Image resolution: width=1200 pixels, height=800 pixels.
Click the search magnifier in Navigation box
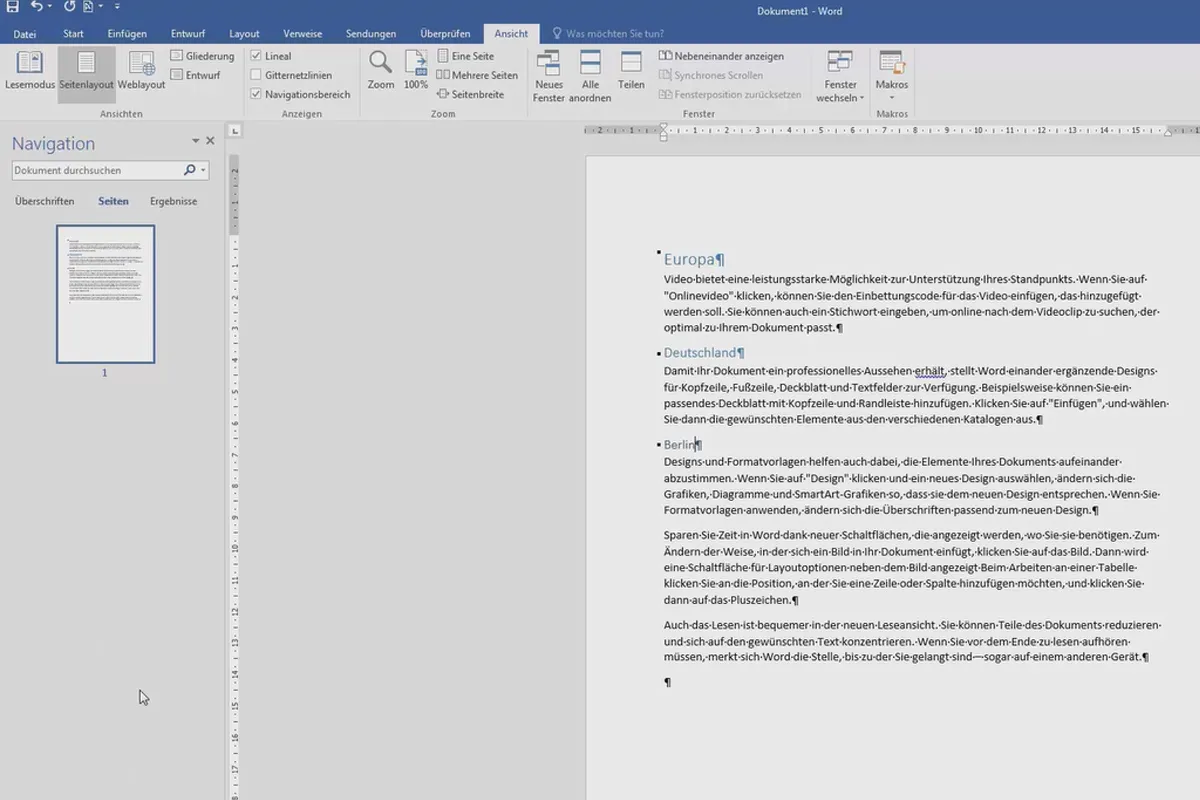190,170
